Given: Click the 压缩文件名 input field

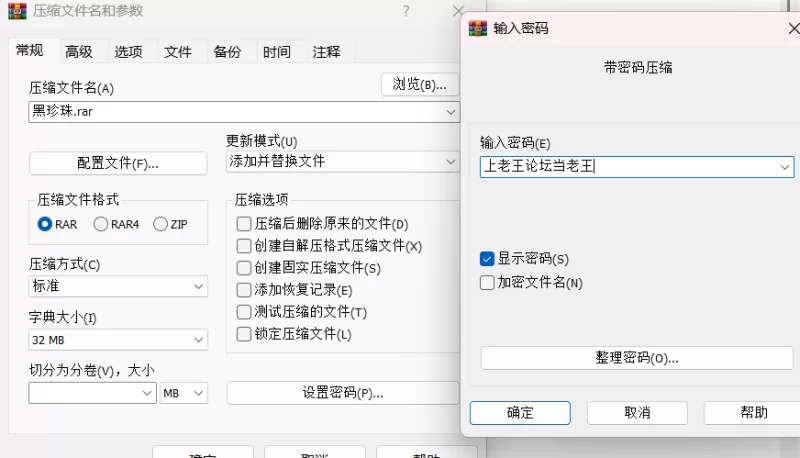Looking at the screenshot, I should point(244,112).
